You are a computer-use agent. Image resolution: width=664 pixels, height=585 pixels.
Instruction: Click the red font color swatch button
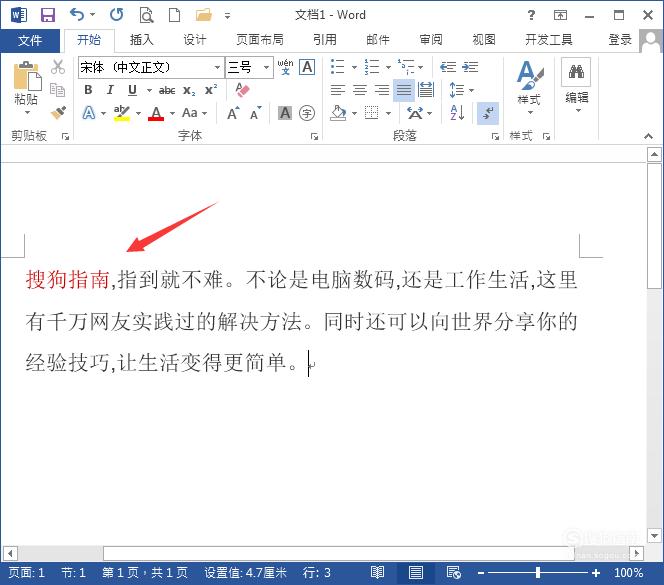click(x=156, y=114)
